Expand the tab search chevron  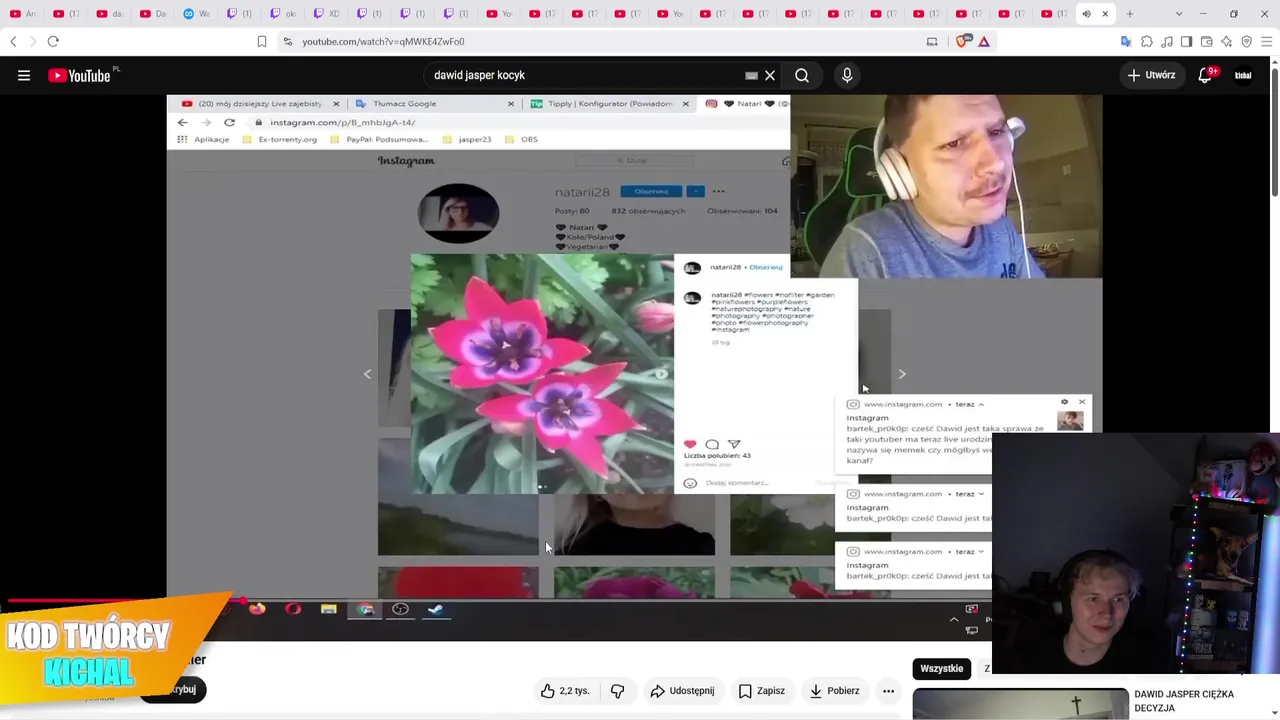[x=1179, y=14]
